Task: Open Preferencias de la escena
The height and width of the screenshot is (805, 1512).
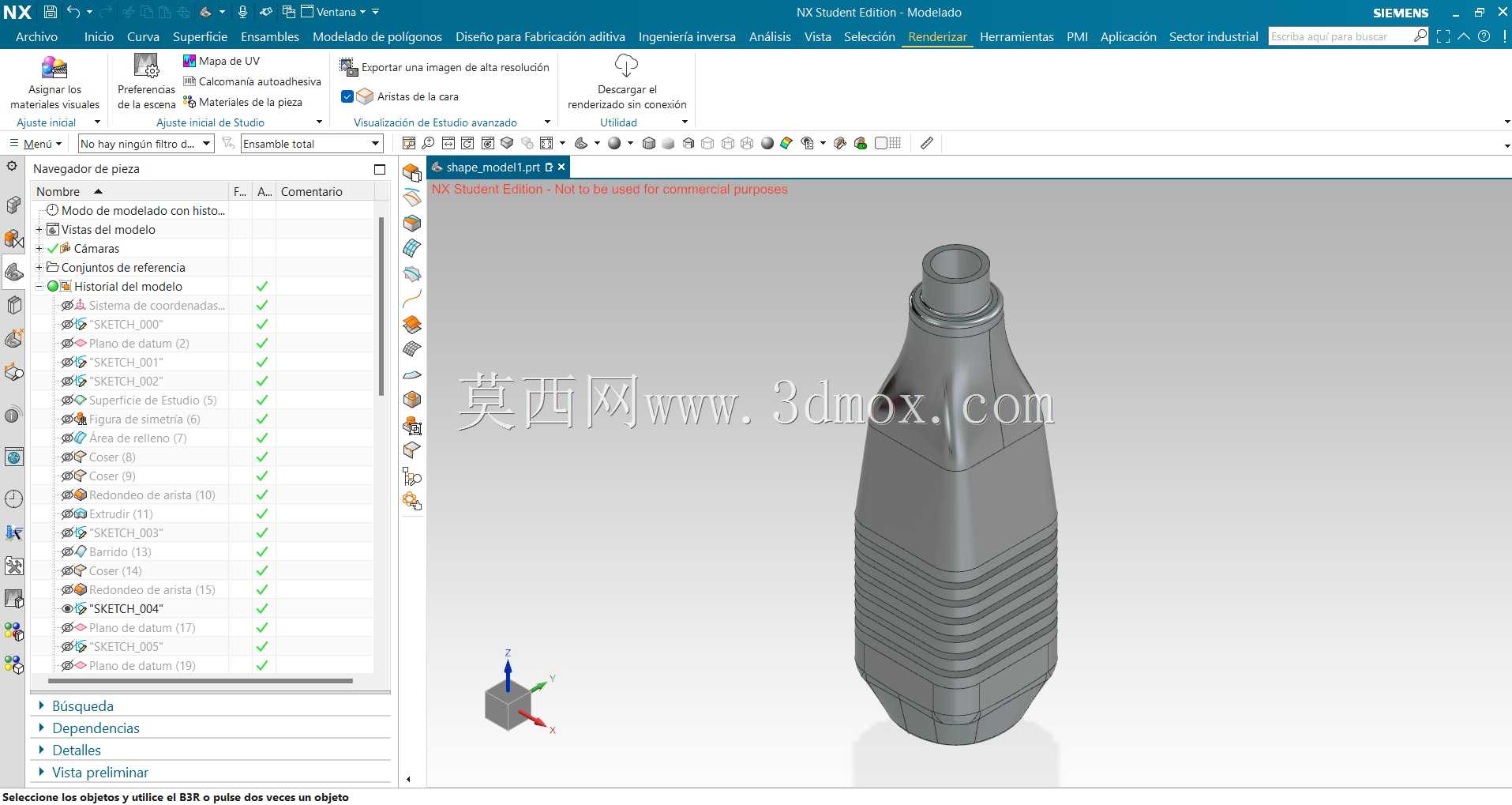Action: point(146,83)
